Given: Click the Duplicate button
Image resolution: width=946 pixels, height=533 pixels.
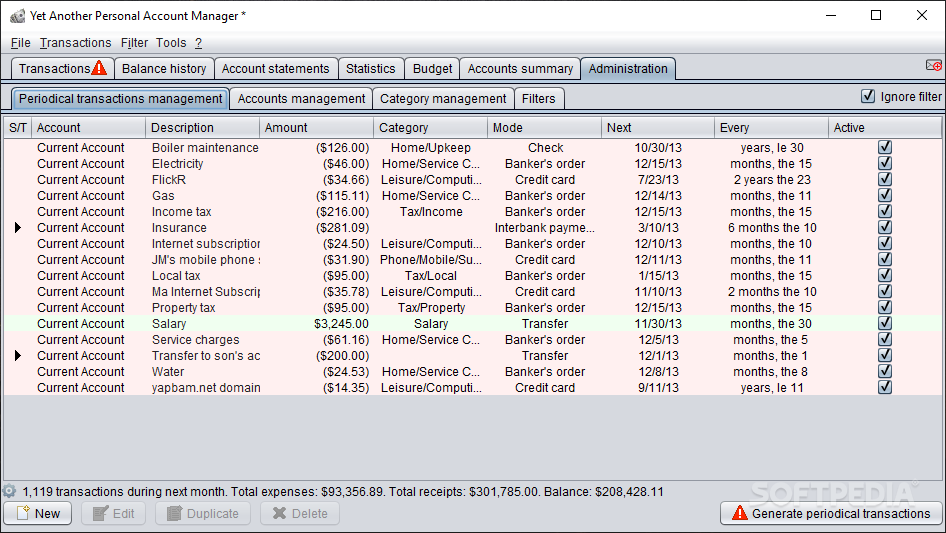Looking at the screenshot, I should click(x=203, y=514).
